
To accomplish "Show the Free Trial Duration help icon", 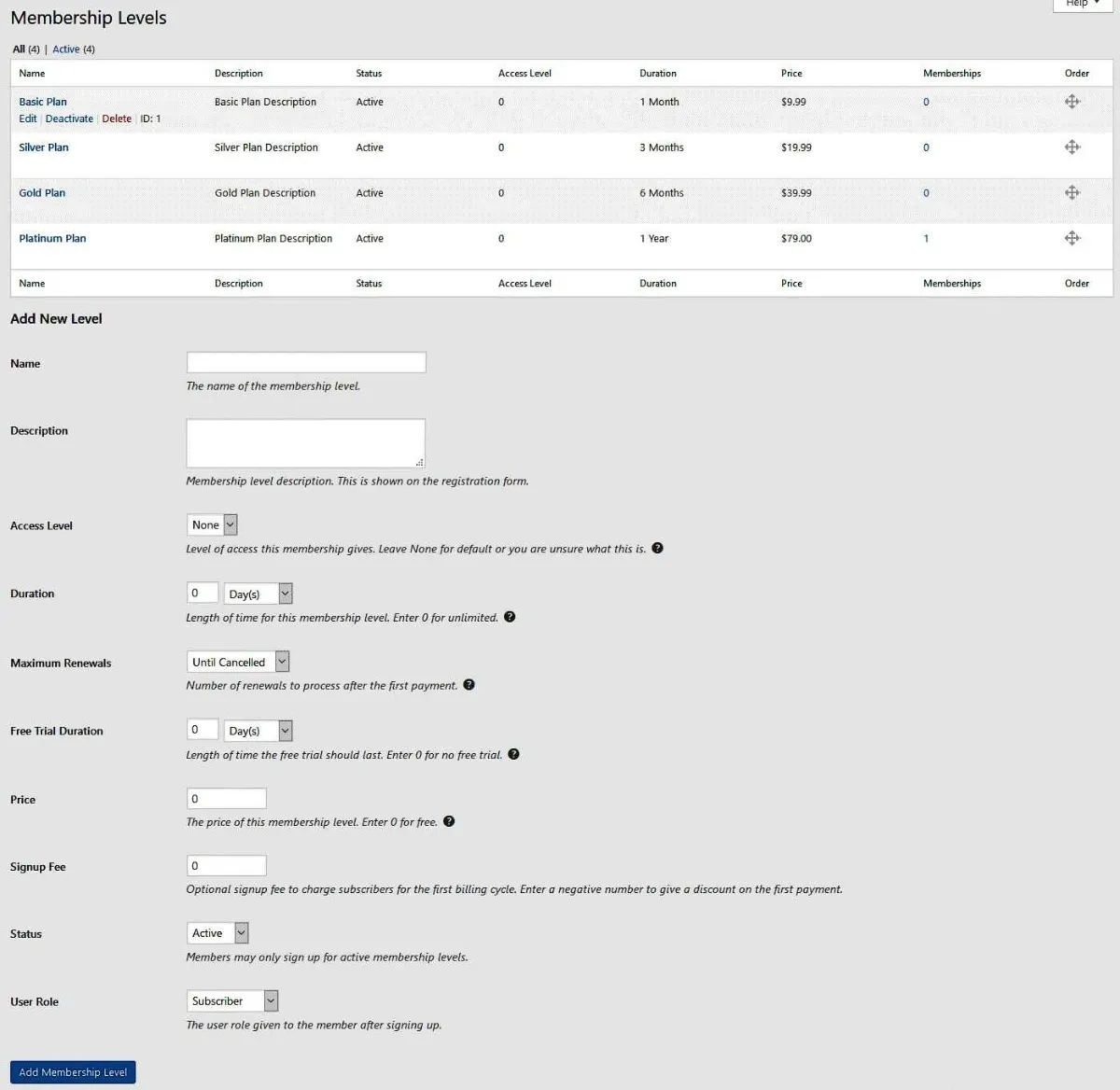I will 513,754.
